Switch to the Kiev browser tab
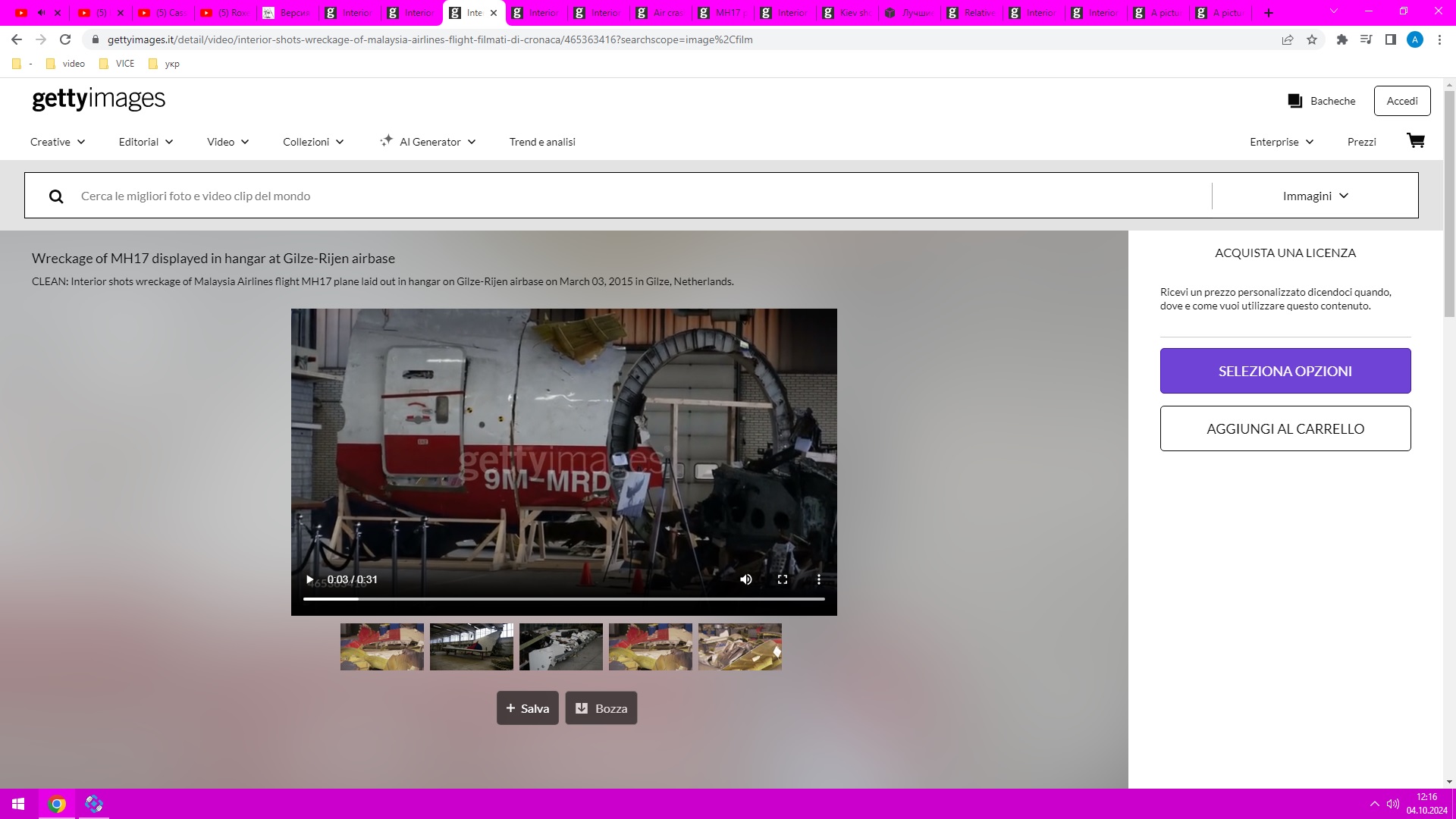1456x819 pixels. pos(846,13)
